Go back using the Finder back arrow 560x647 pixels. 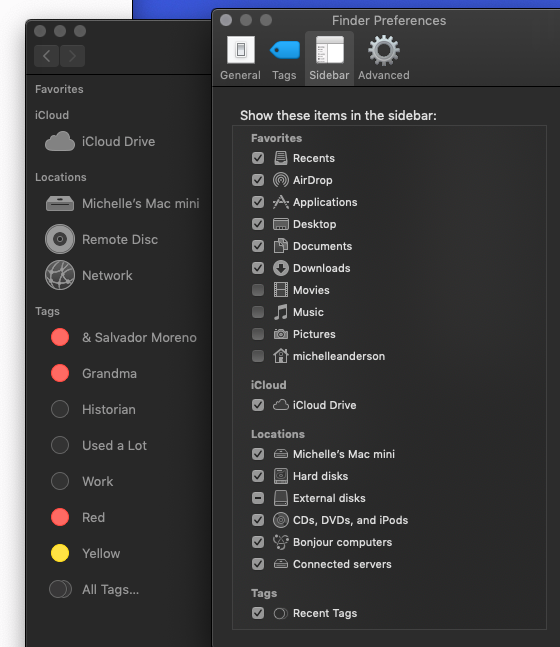click(x=47, y=56)
